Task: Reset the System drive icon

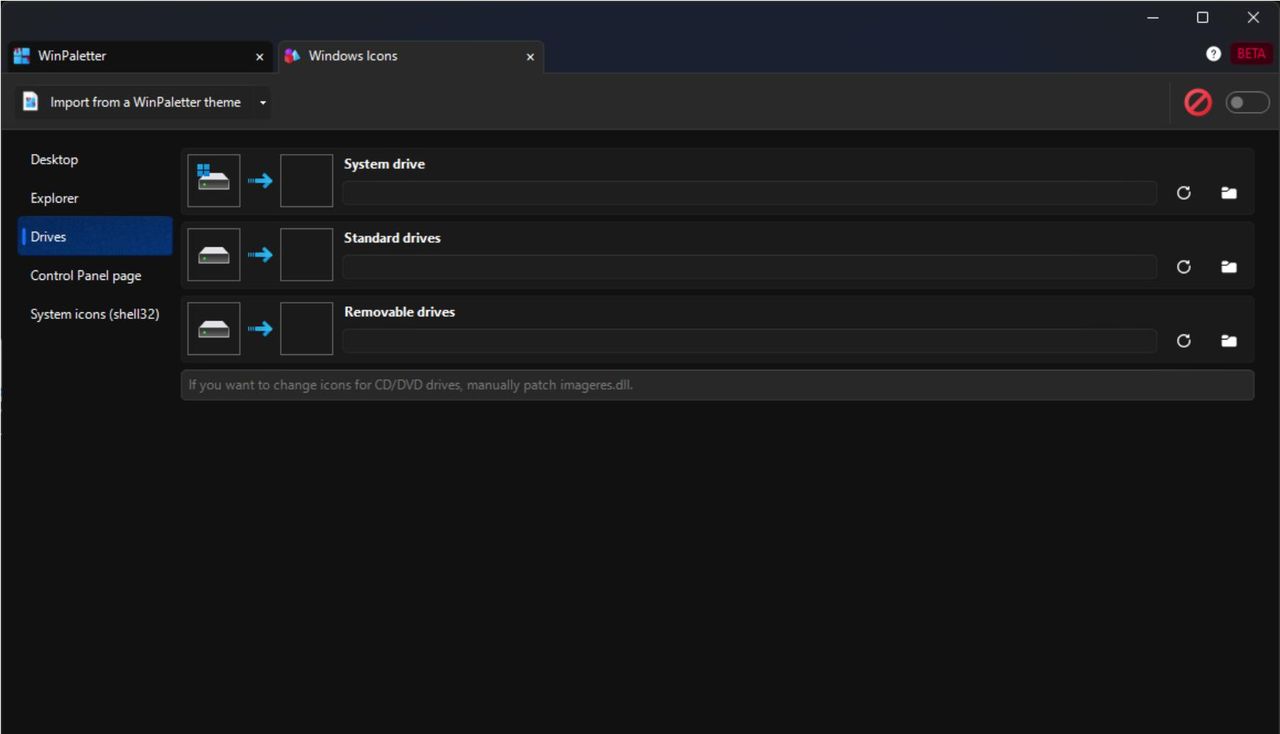Action: click(x=1183, y=193)
